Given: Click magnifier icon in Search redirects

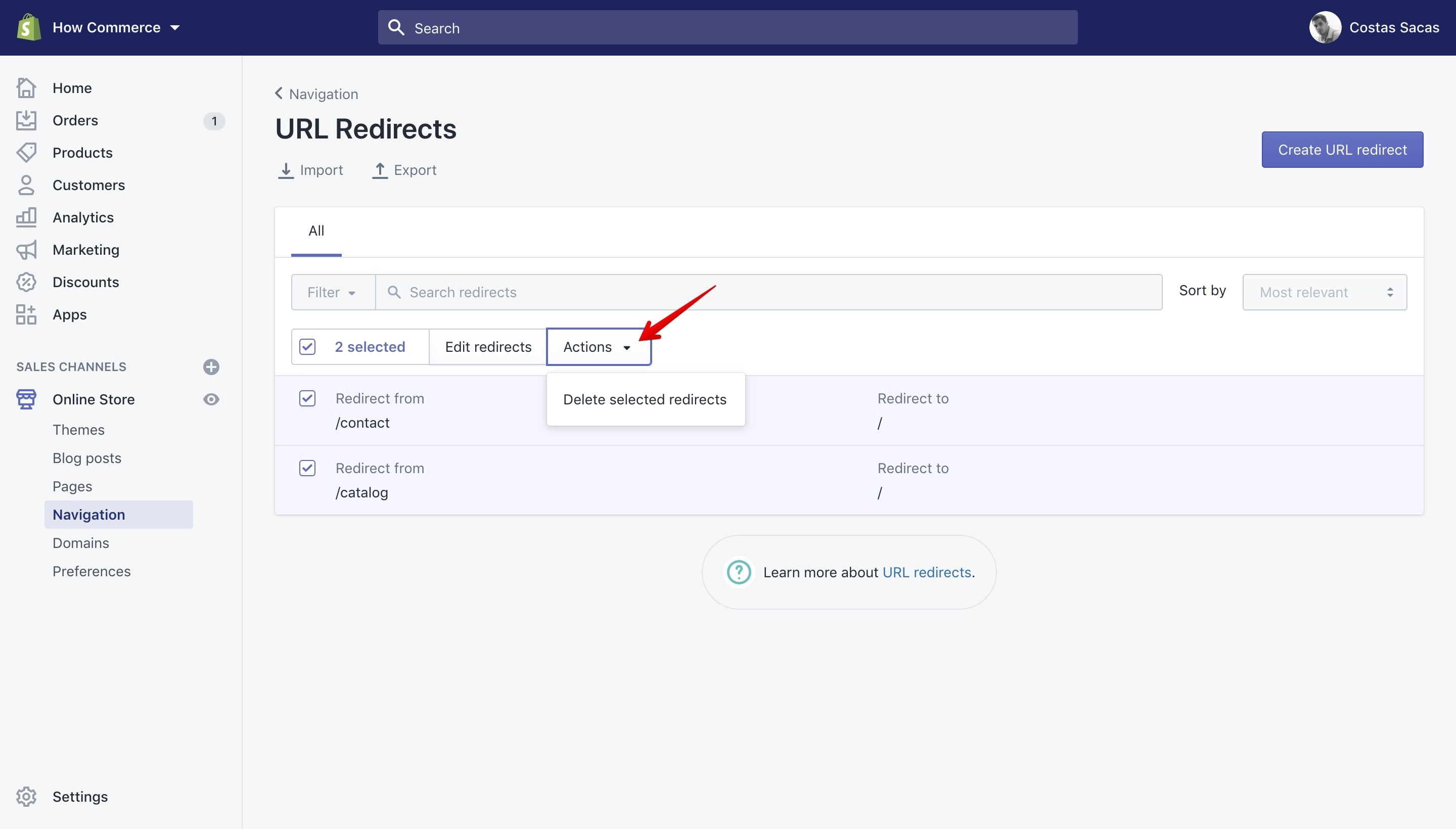Looking at the screenshot, I should coord(393,292).
